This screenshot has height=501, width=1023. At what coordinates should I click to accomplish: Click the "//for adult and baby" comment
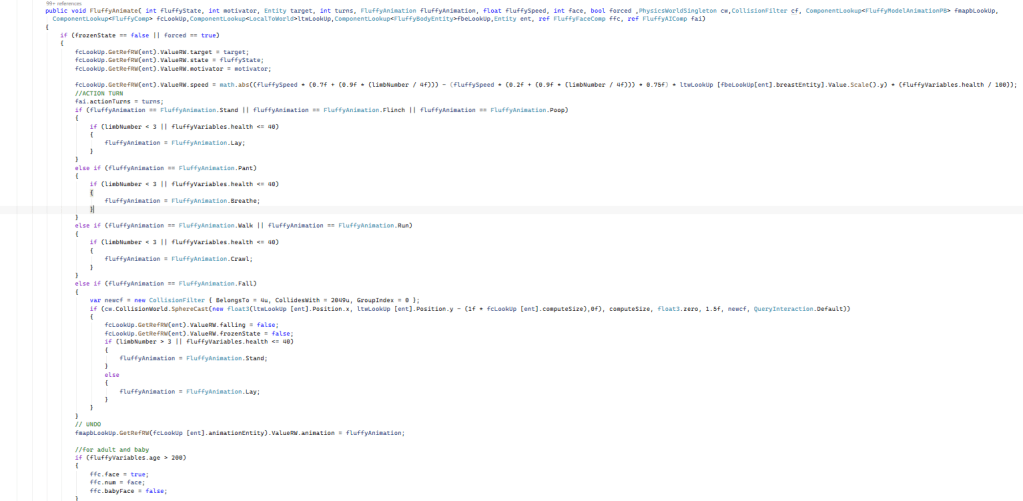[112, 449]
